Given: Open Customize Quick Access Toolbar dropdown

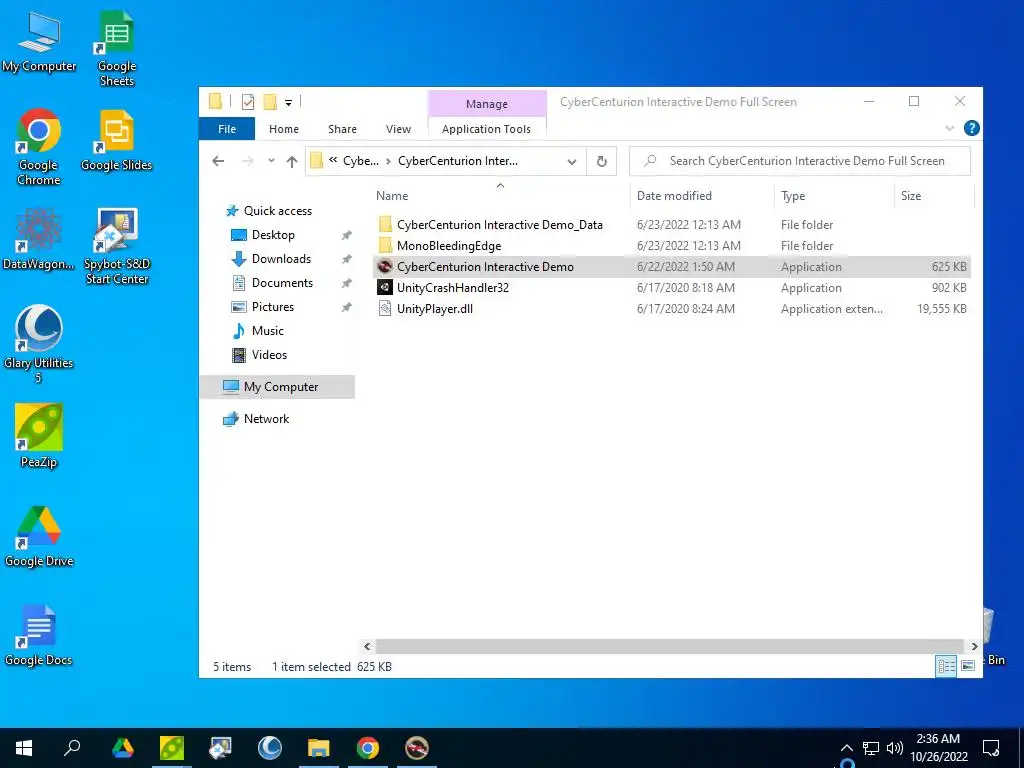Looking at the screenshot, I should pos(288,103).
